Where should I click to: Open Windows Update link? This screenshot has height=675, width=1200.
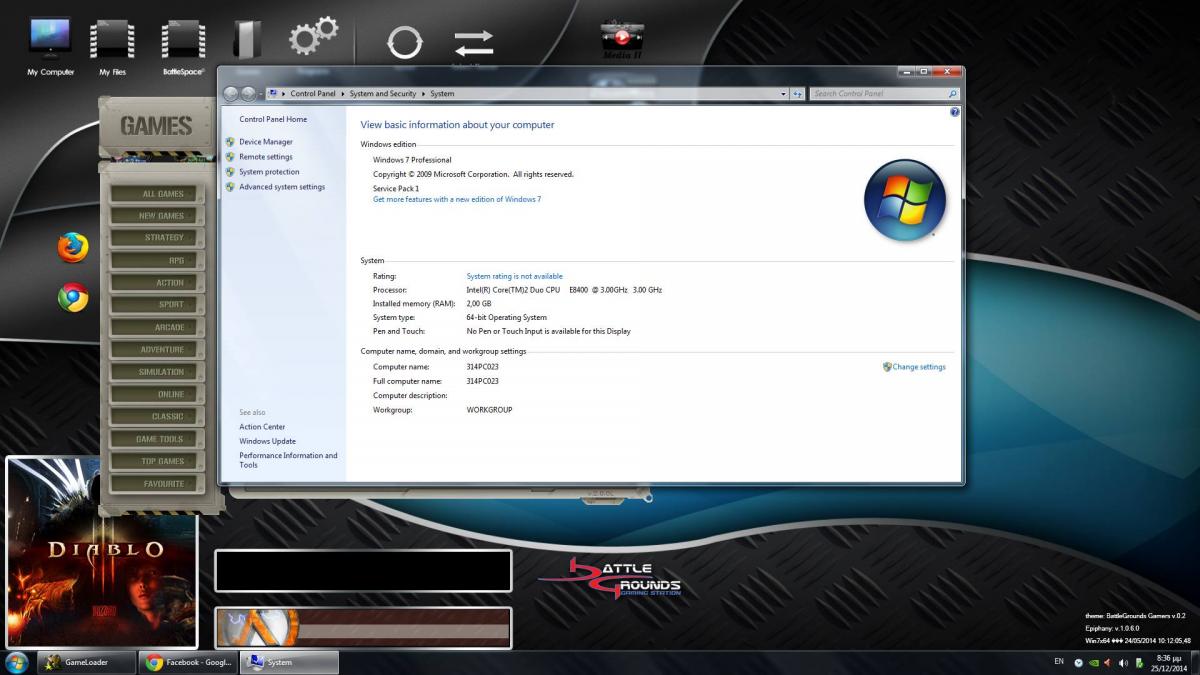click(267, 441)
